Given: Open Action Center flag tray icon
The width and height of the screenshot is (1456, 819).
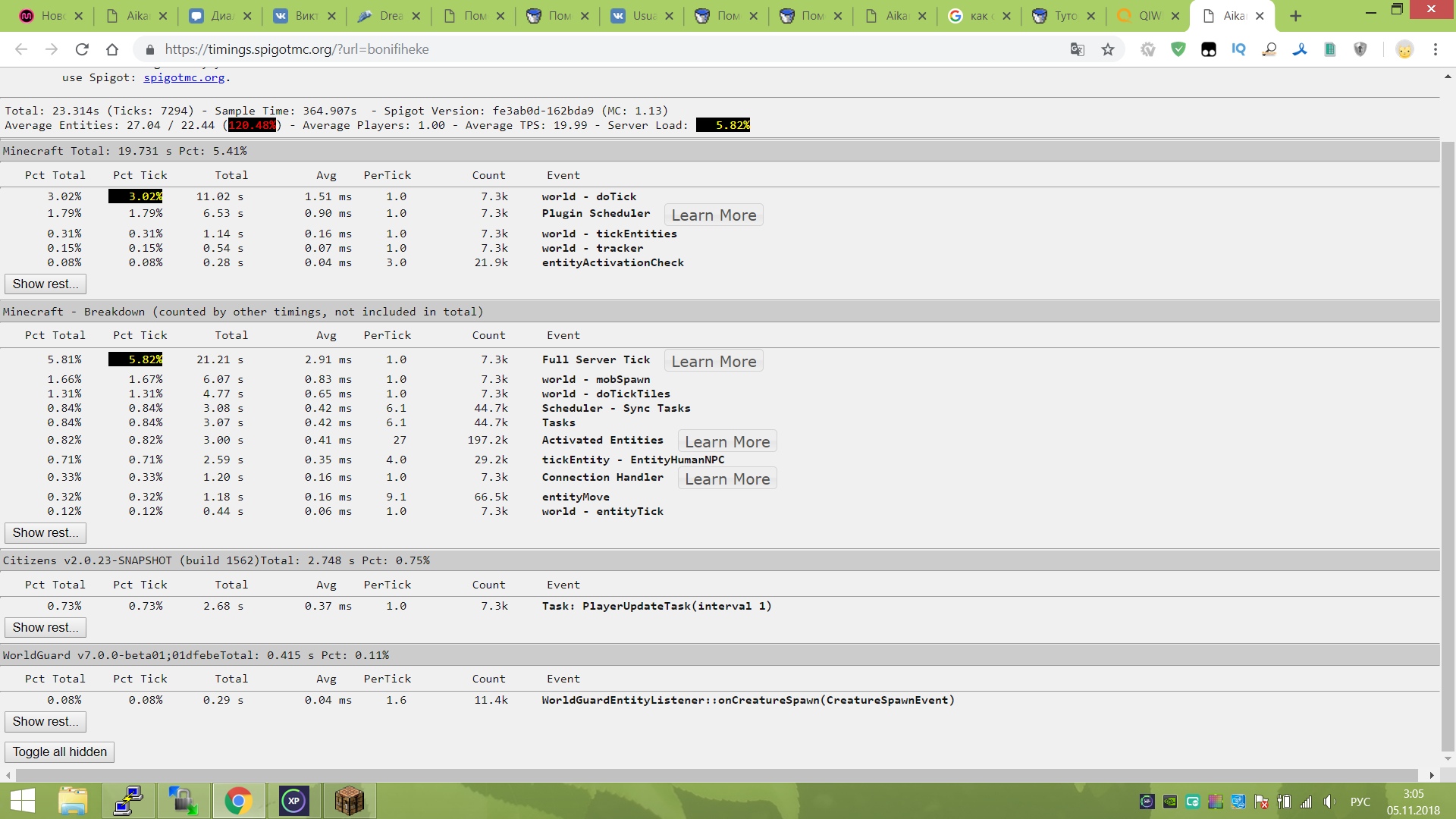Looking at the screenshot, I should pos(1261,802).
